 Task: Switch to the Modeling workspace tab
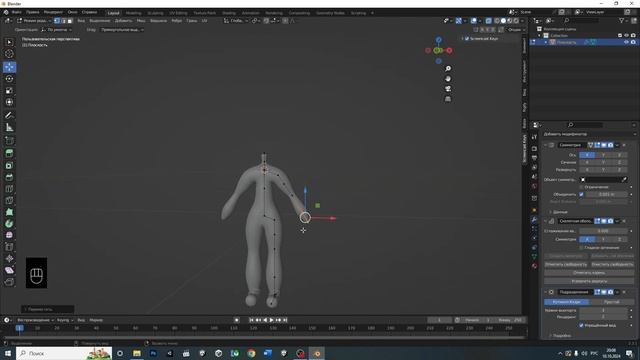(133, 13)
